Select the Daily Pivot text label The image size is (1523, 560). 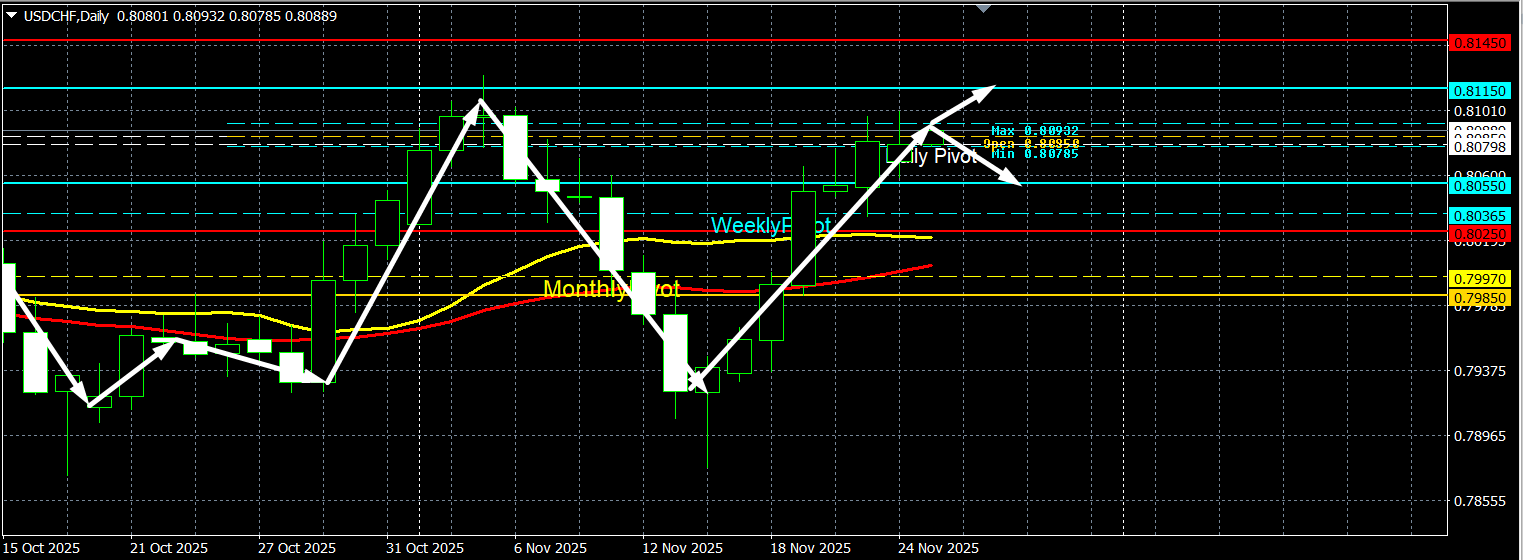[931, 156]
